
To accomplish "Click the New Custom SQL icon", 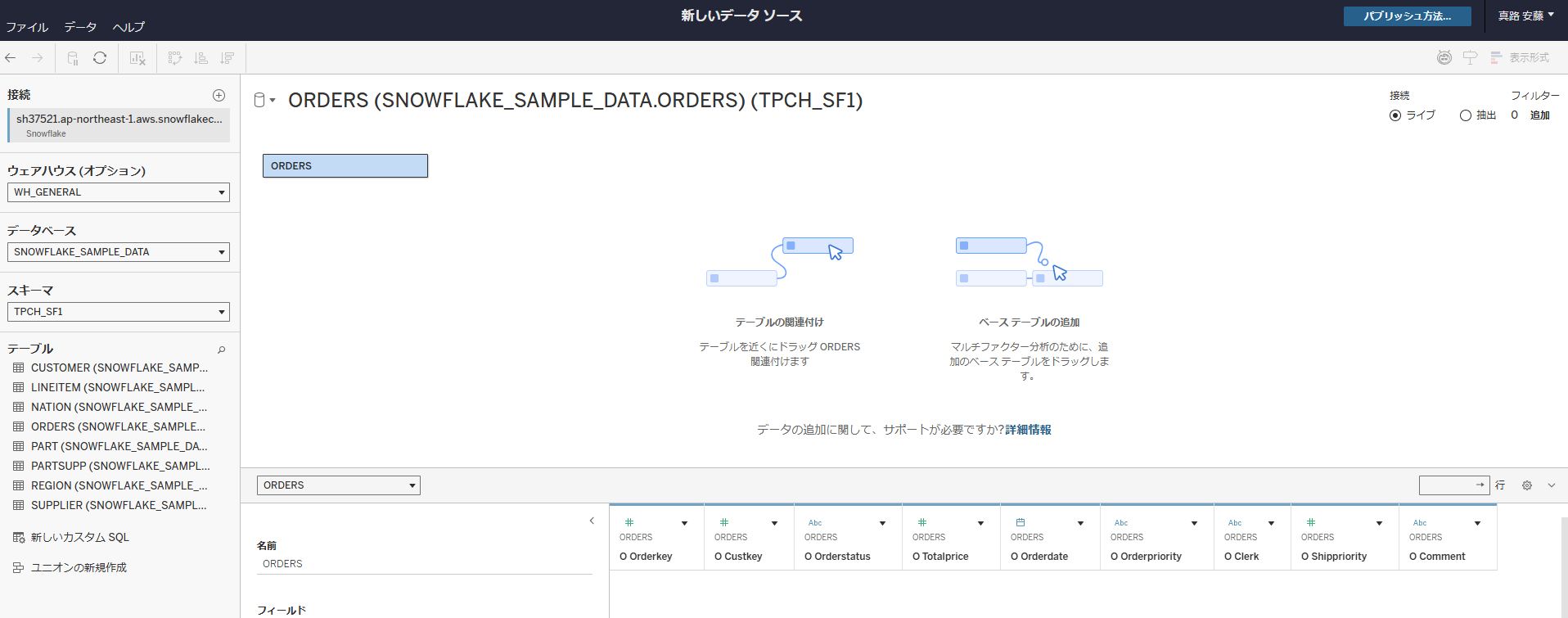I will point(19,538).
